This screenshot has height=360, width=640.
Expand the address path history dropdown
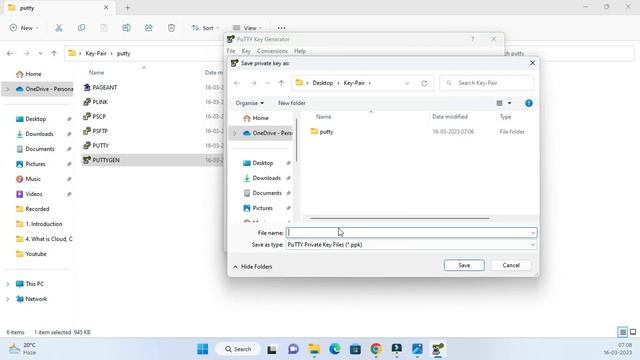click(407, 83)
